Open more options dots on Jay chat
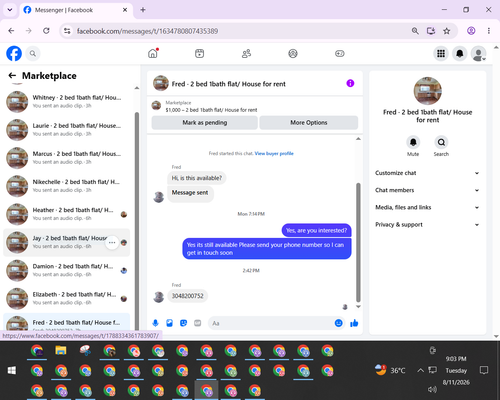The height and width of the screenshot is (400, 500). pos(112,242)
